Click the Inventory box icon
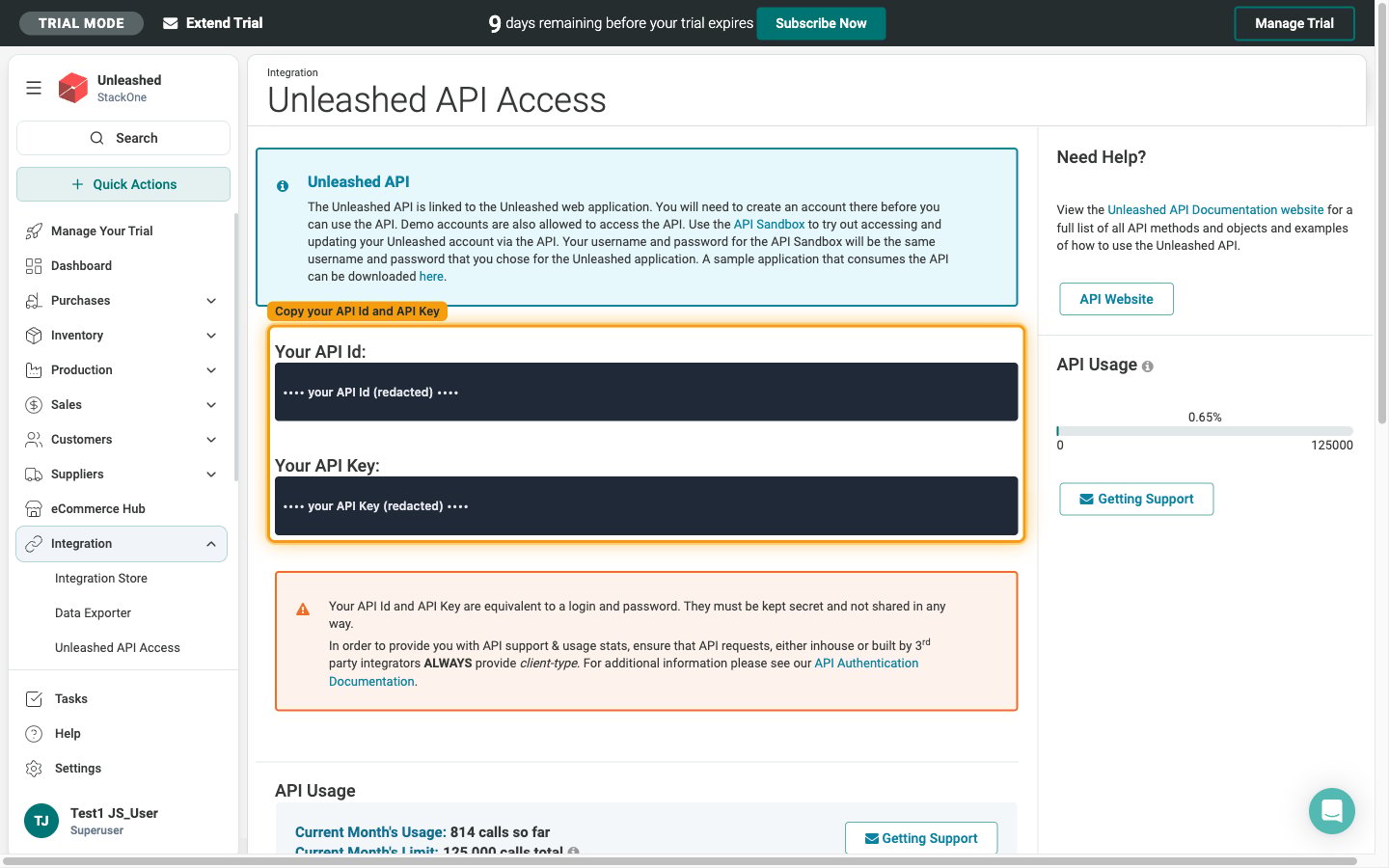 tap(34, 336)
